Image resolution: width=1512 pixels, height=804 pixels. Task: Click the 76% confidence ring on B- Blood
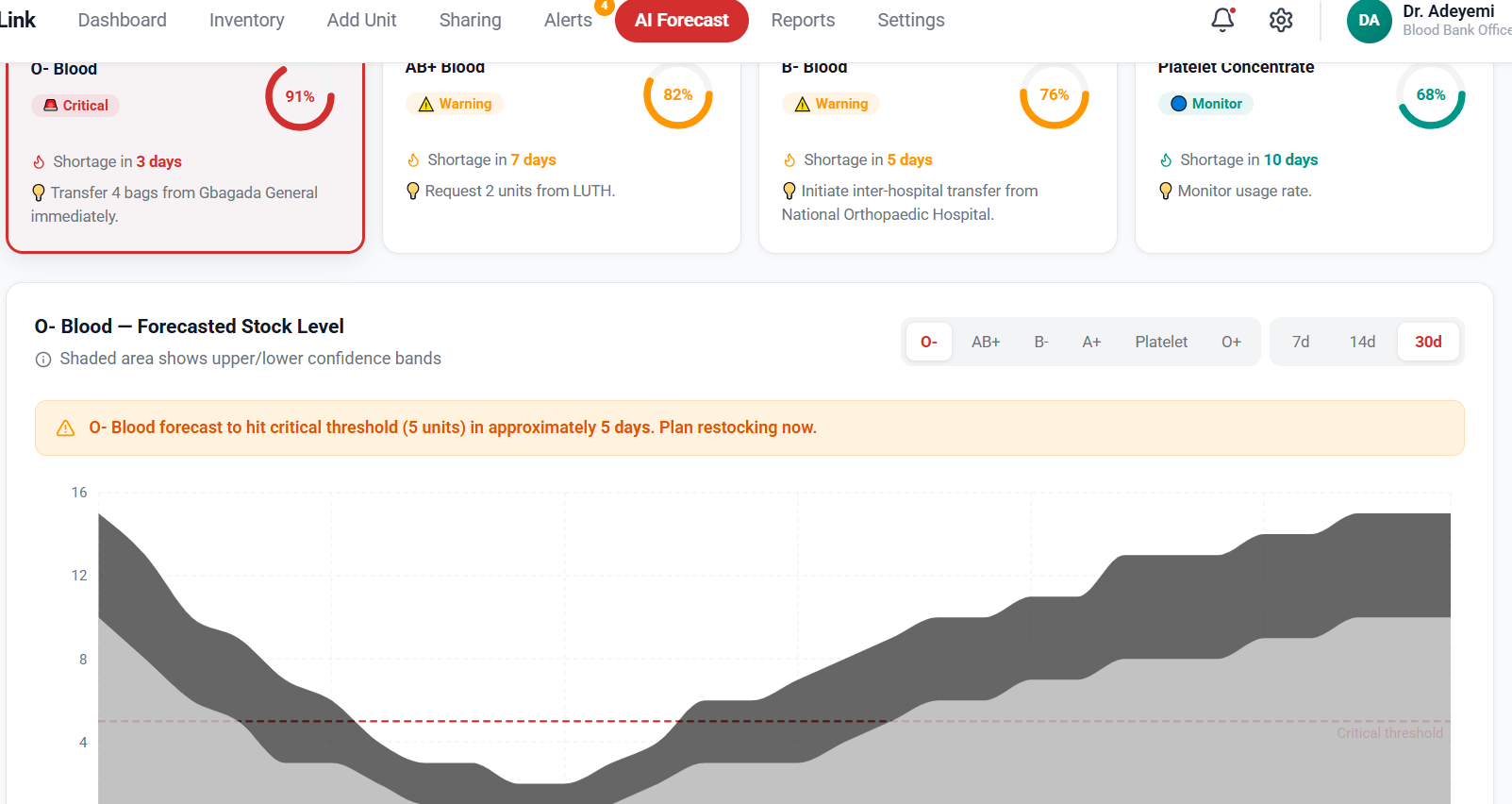[x=1055, y=94]
